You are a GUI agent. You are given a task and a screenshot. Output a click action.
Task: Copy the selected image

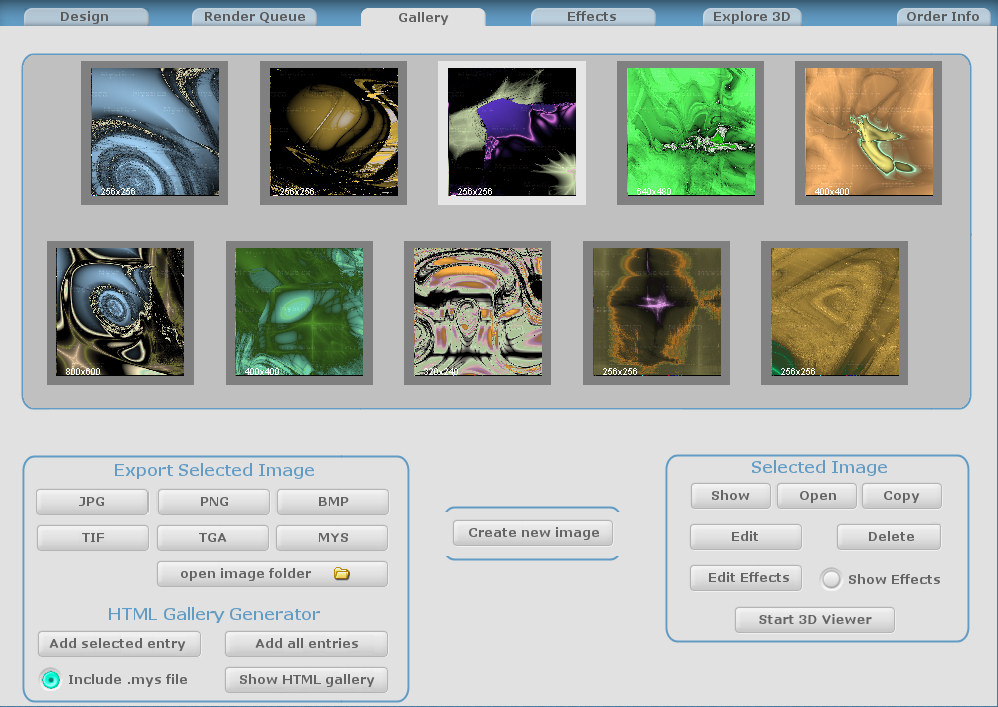(x=902, y=496)
